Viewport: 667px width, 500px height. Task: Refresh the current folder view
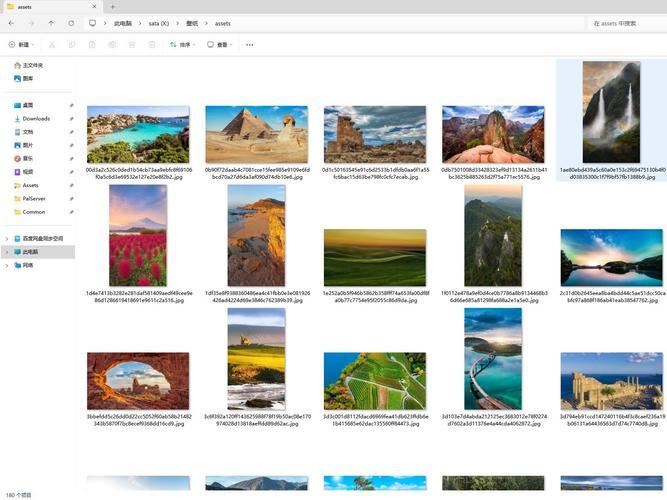[71, 23]
